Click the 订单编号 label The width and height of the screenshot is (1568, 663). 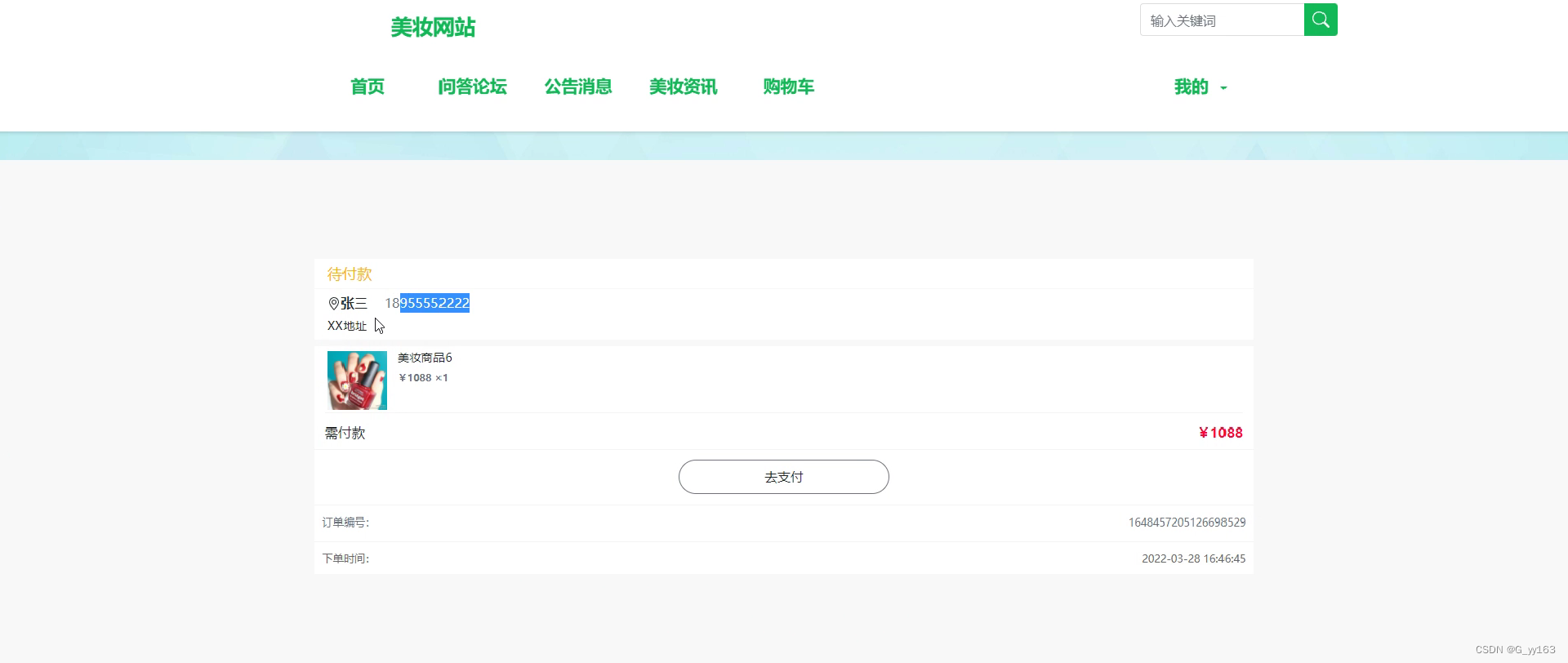345,523
